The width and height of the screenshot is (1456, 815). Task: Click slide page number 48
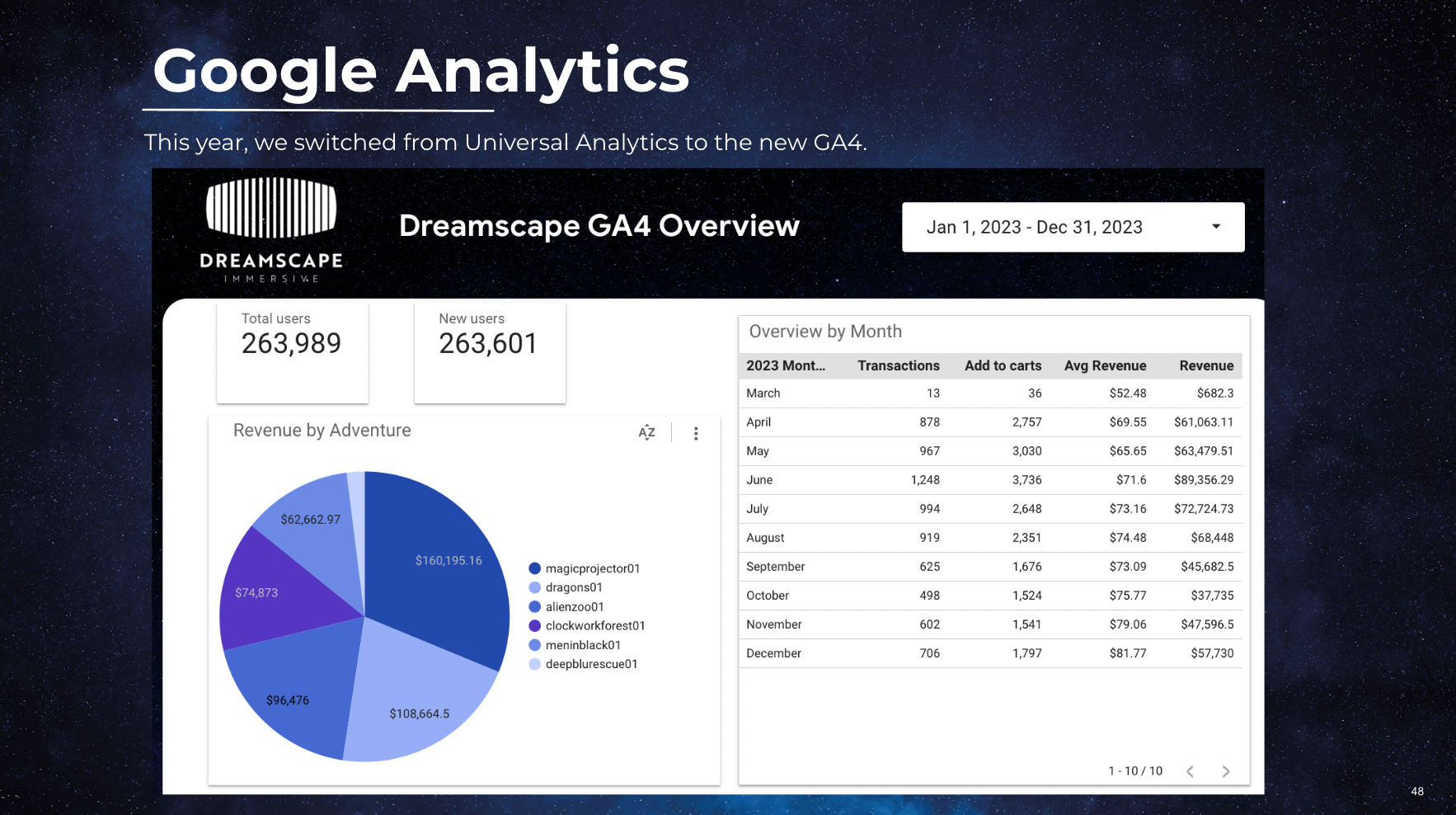click(1417, 791)
